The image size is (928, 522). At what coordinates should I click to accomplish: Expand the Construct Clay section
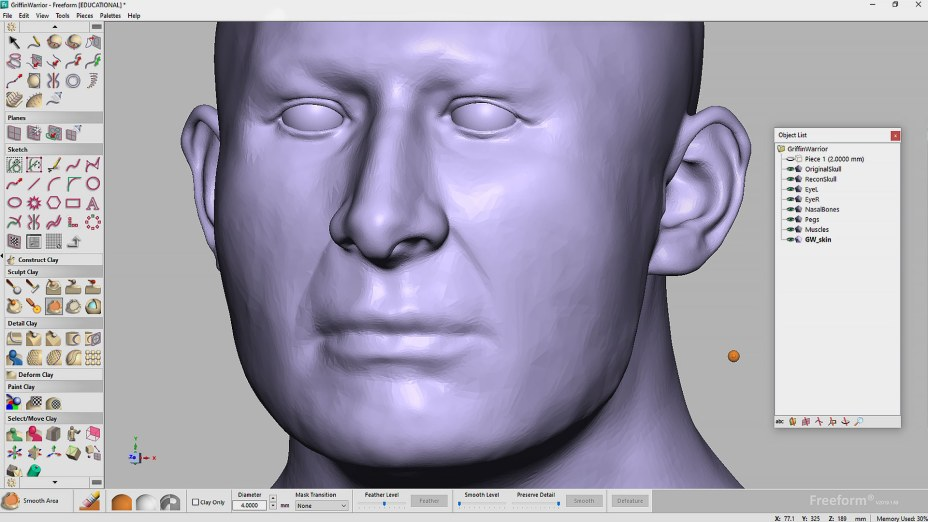(38, 260)
